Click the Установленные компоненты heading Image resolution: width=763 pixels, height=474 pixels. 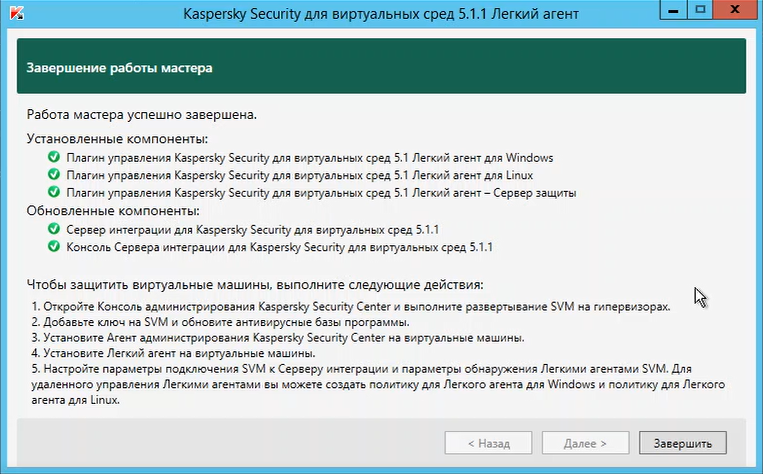117,139
